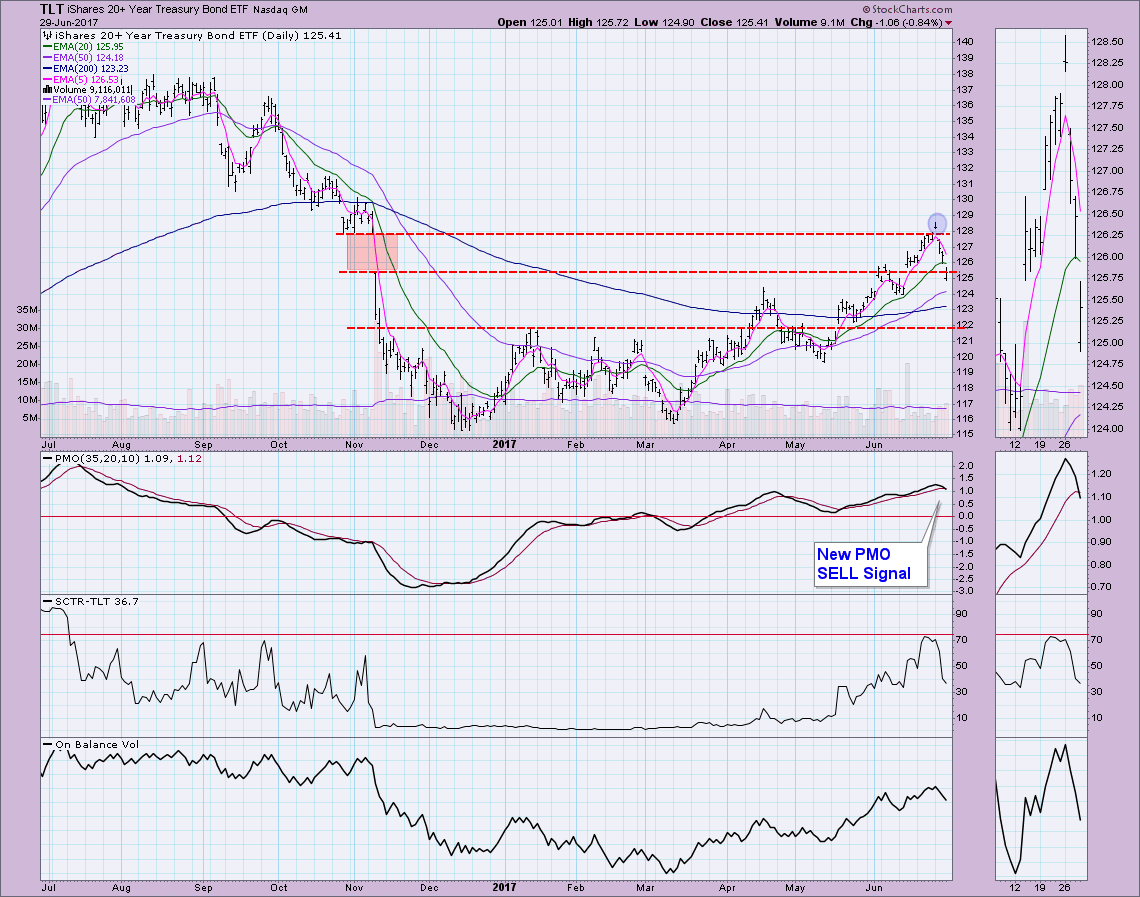
Task: Click the New PMO SELL Signal annotation
Action: click(863, 563)
